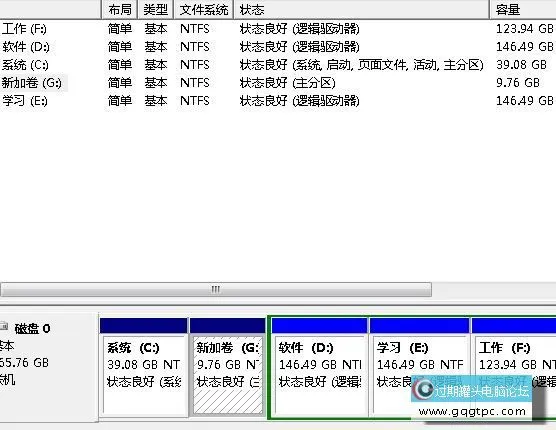Click the 9.76 GB capacity cell in the list
The height and width of the screenshot is (430, 556).
tap(518, 83)
